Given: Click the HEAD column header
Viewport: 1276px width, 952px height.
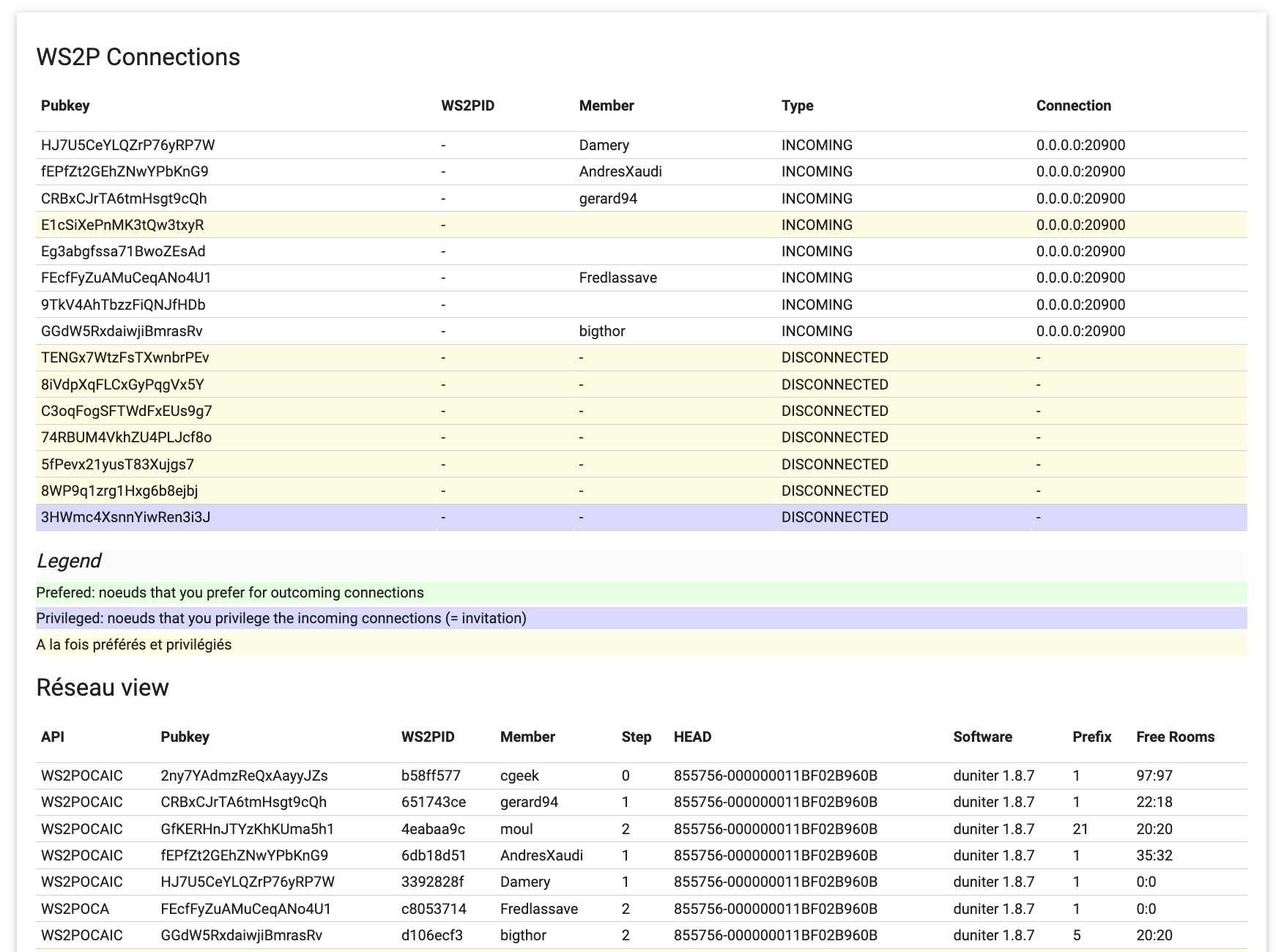Looking at the screenshot, I should coord(692,737).
